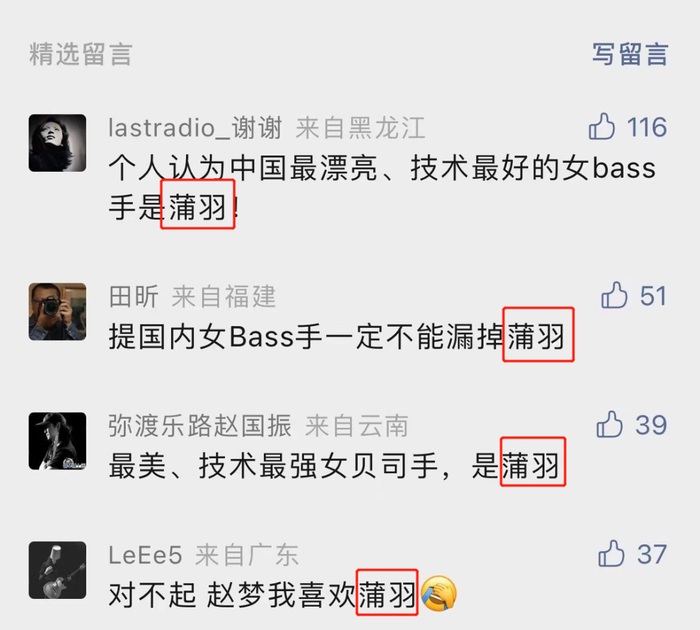Click the 37 like count
The height and width of the screenshot is (630, 700).
coord(652,555)
